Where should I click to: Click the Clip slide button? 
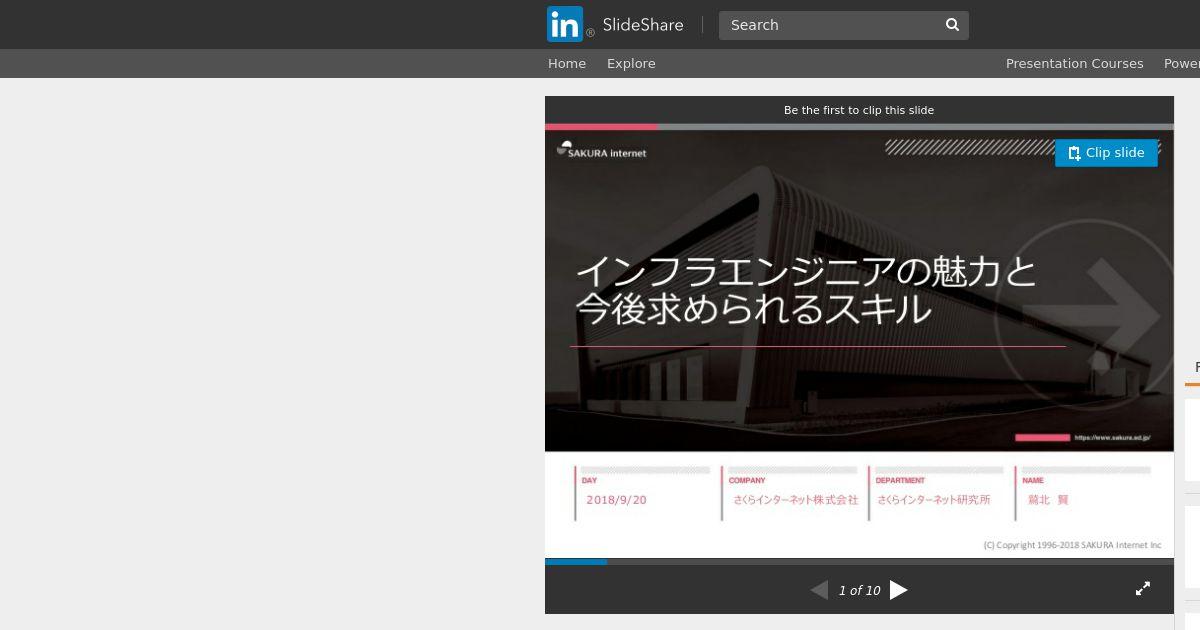(x=1106, y=153)
